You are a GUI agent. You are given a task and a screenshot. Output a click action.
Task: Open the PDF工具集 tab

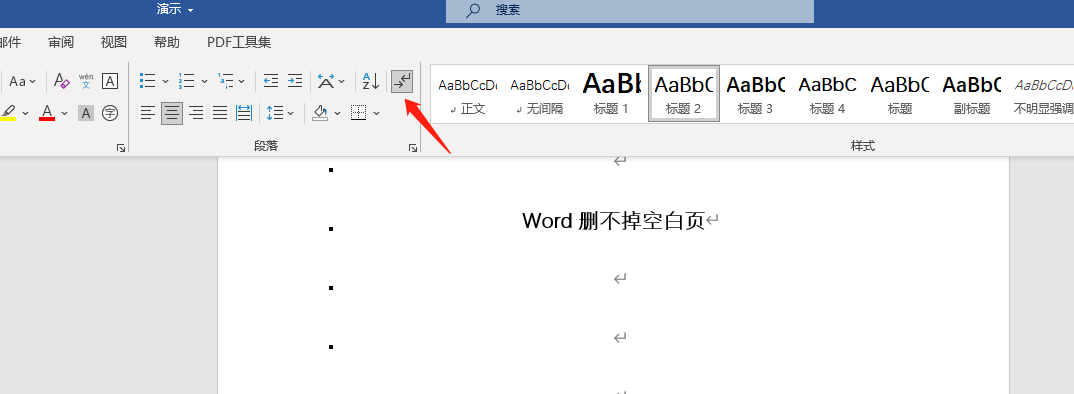pos(239,42)
